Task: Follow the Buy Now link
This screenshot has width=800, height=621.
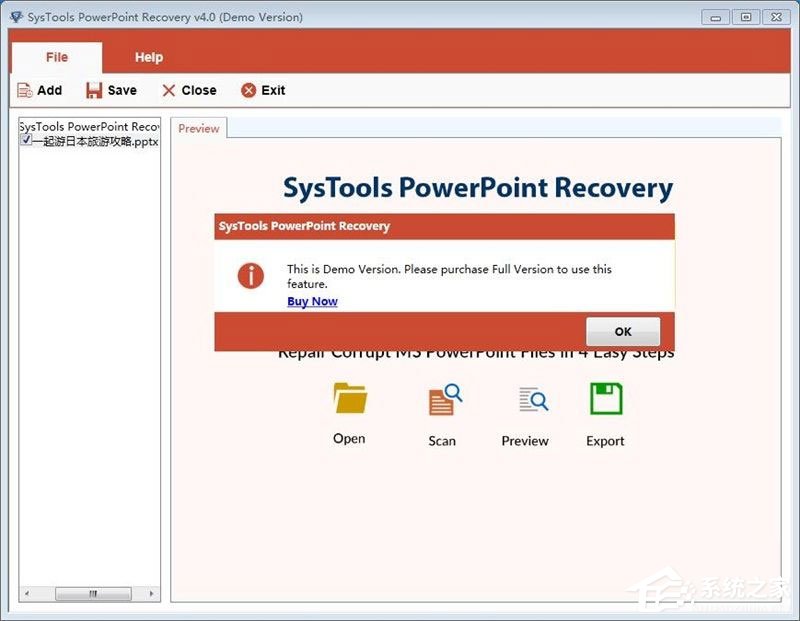Action: (x=312, y=301)
